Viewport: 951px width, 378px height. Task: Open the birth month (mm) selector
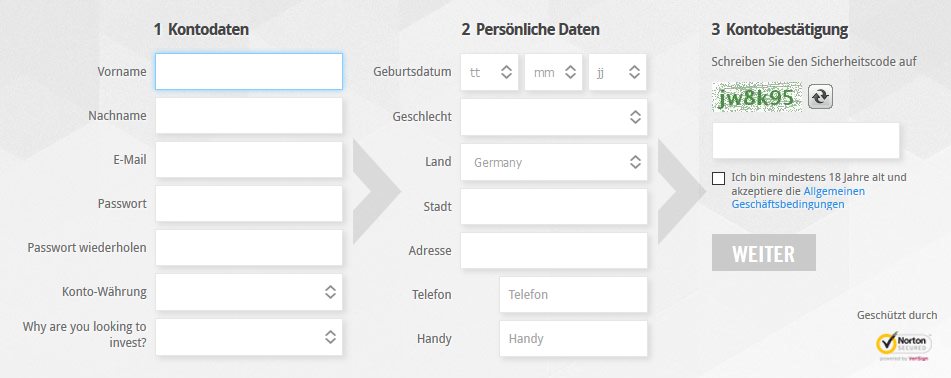[553, 72]
